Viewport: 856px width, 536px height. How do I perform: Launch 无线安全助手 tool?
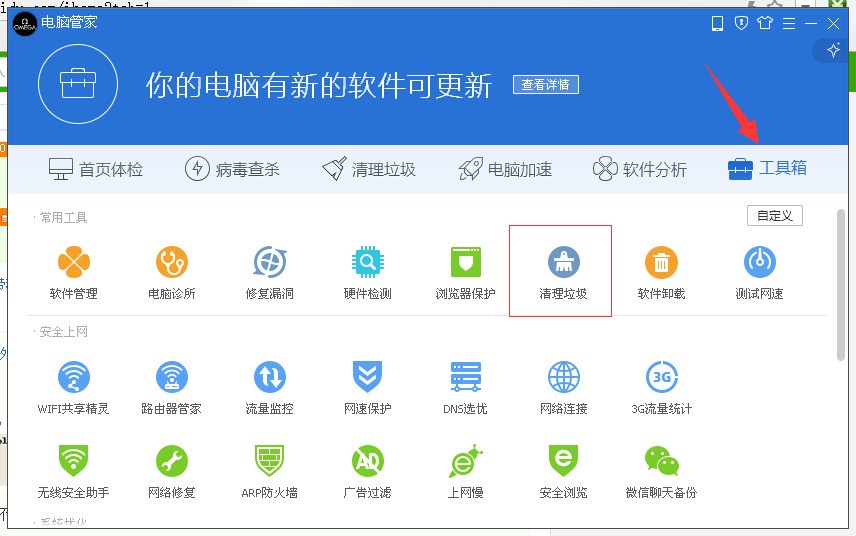click(74, 472)
